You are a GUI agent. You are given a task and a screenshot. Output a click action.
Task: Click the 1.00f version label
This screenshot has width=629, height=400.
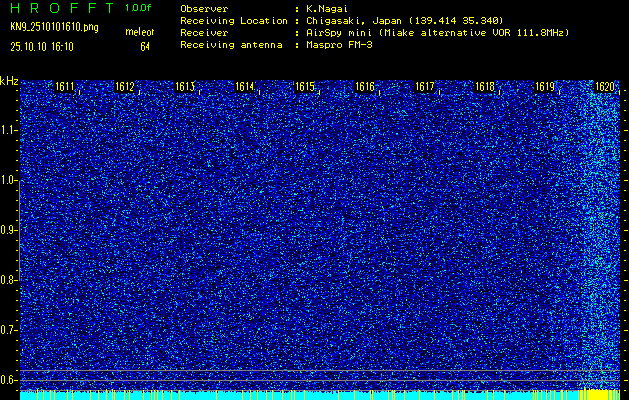[139, 7]
